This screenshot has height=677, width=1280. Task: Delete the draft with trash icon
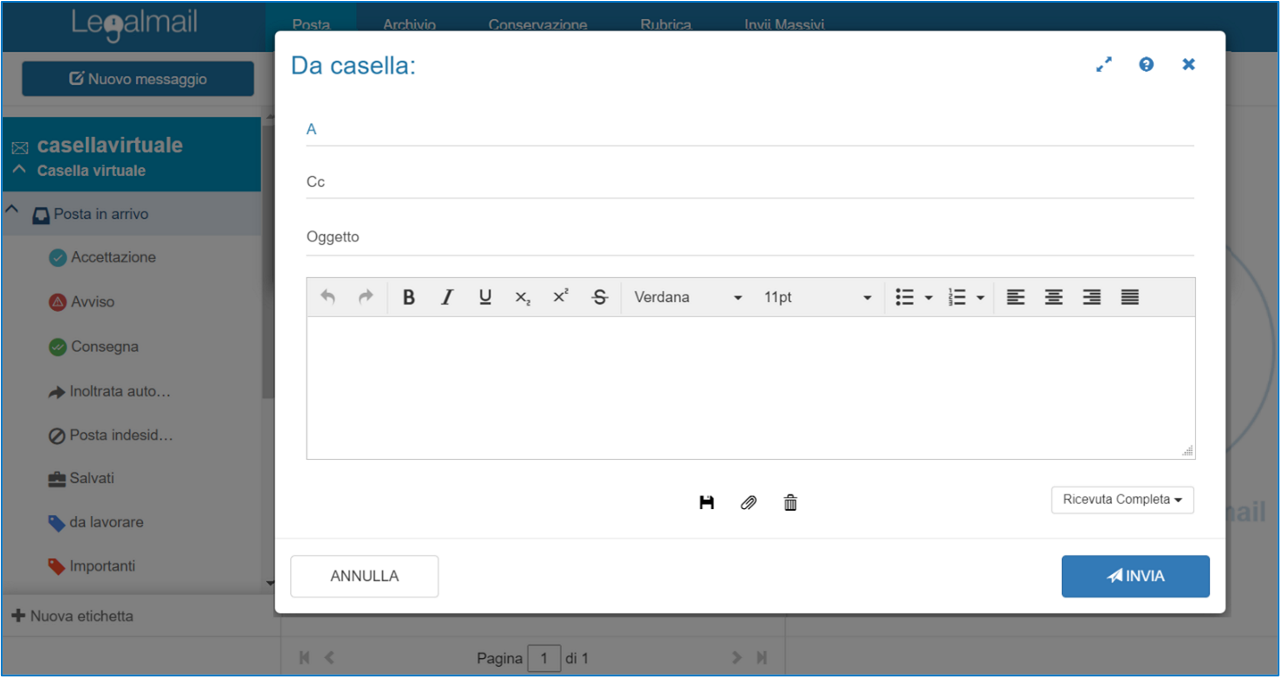(790, 503)
